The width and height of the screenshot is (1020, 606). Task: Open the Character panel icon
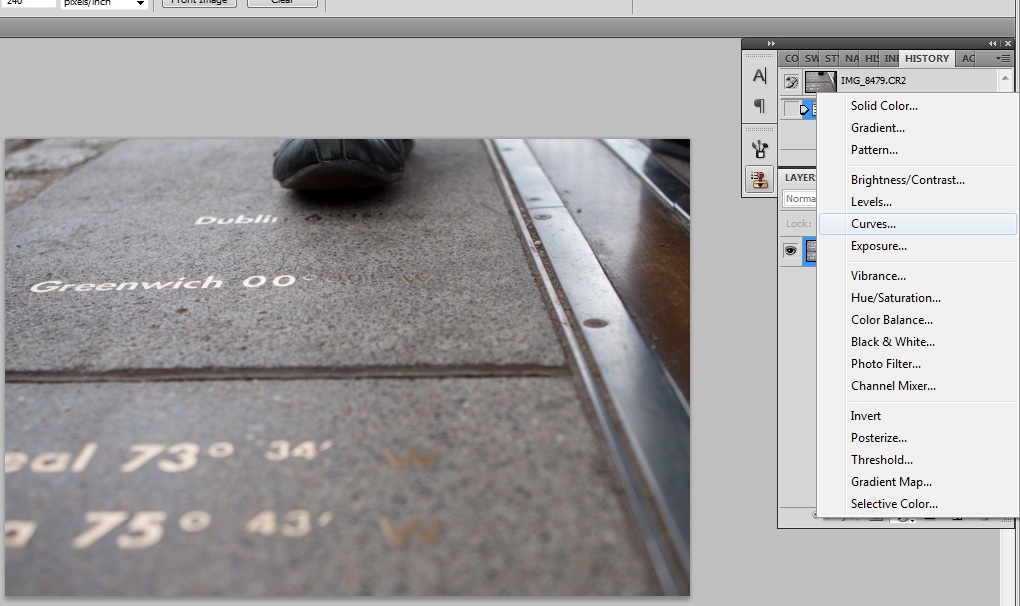759,76
